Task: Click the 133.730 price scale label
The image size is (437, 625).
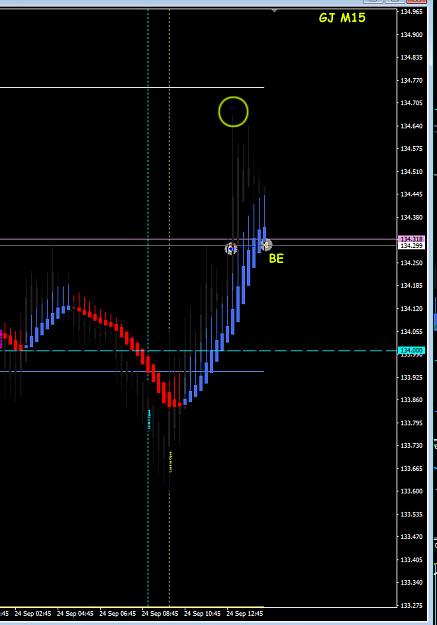Action: click(411, 446)
